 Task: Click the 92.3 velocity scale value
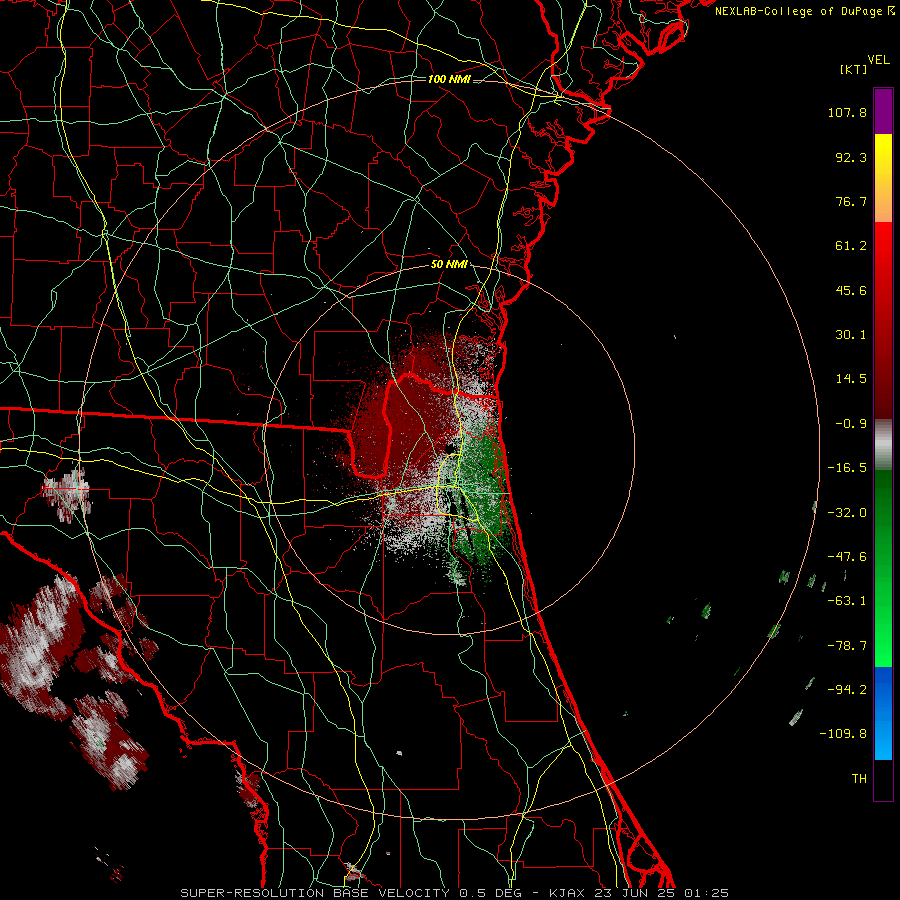coord(851,157)
